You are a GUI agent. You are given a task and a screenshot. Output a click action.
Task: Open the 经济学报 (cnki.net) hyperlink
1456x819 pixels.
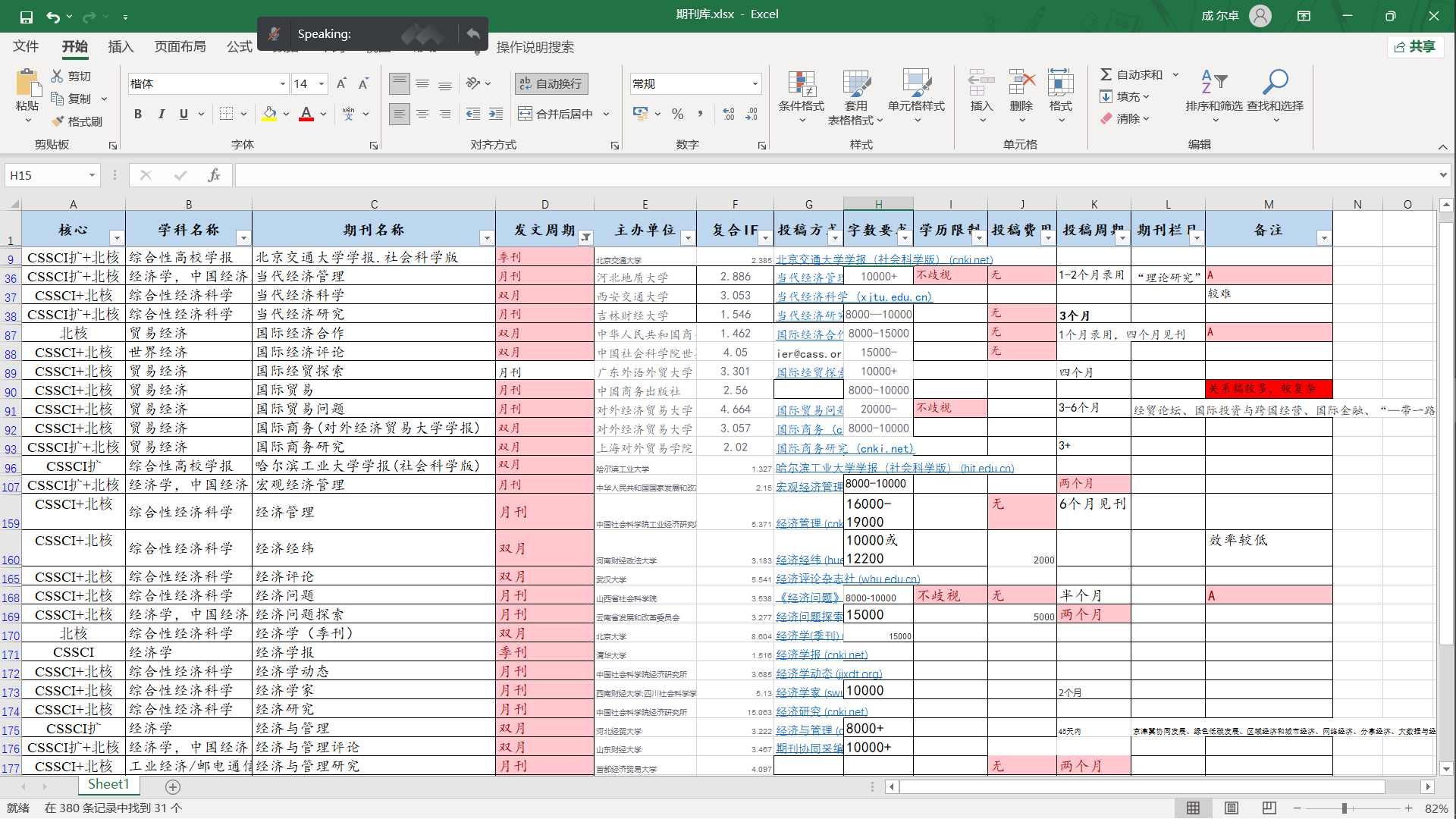tap(821, 654)
